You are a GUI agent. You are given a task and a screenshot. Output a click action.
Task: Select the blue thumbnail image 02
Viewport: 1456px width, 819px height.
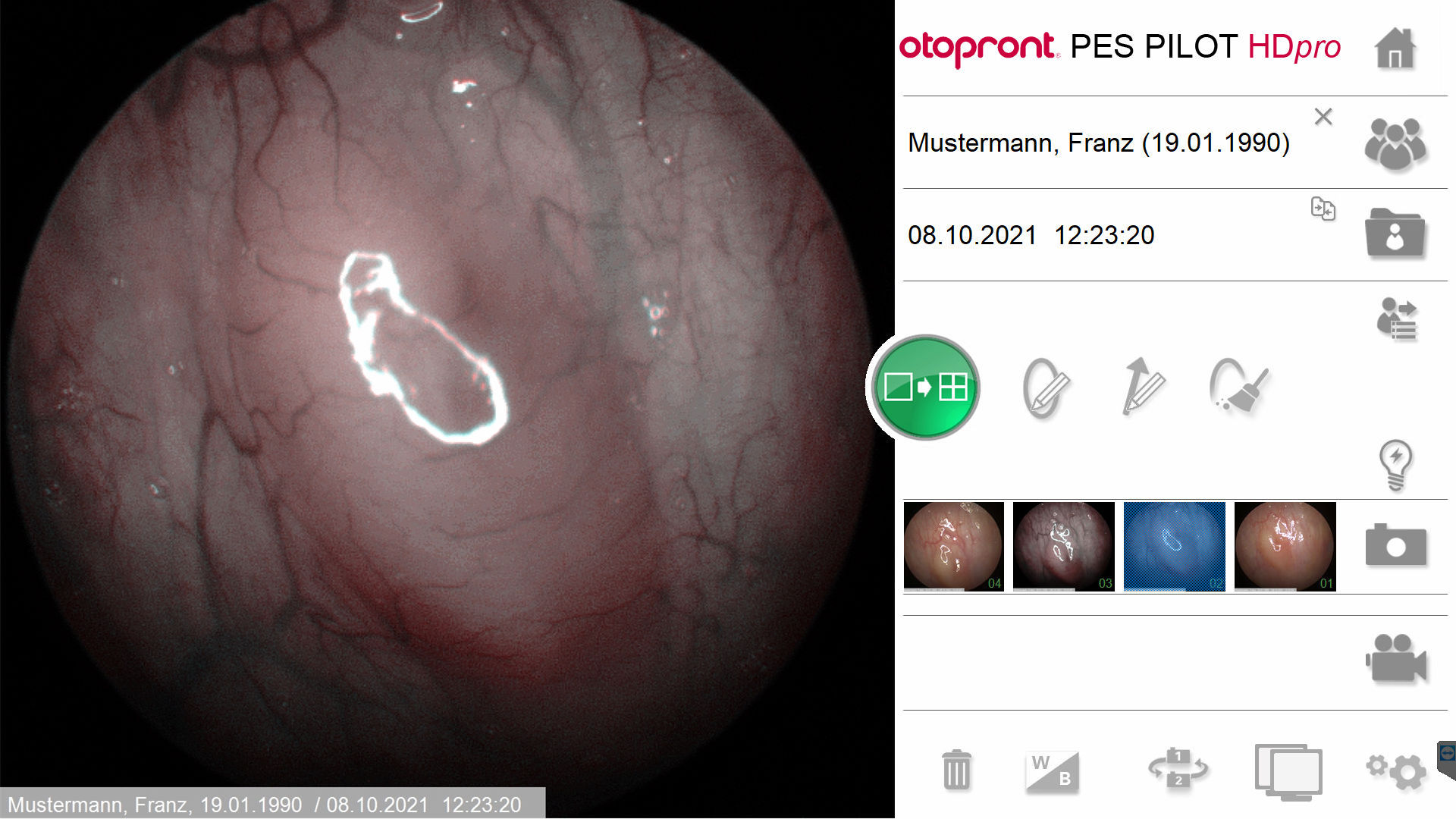point(1174,546)
